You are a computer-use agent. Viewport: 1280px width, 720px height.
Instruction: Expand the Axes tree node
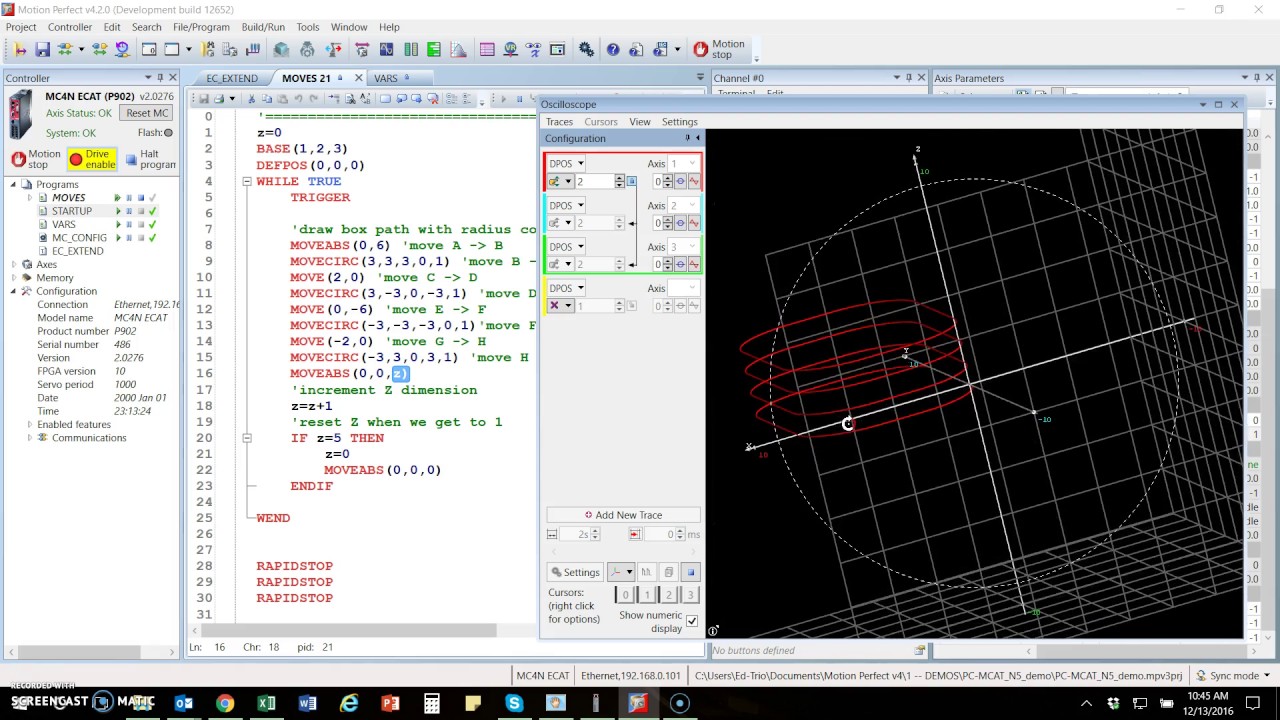(14, 265)
